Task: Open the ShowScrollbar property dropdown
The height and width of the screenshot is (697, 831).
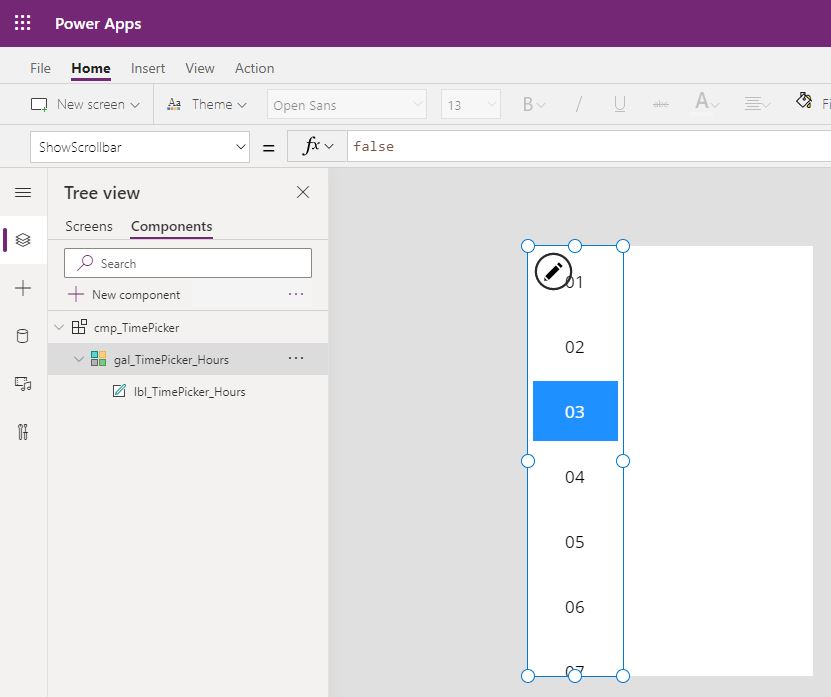Action: [x=140, y=147]
